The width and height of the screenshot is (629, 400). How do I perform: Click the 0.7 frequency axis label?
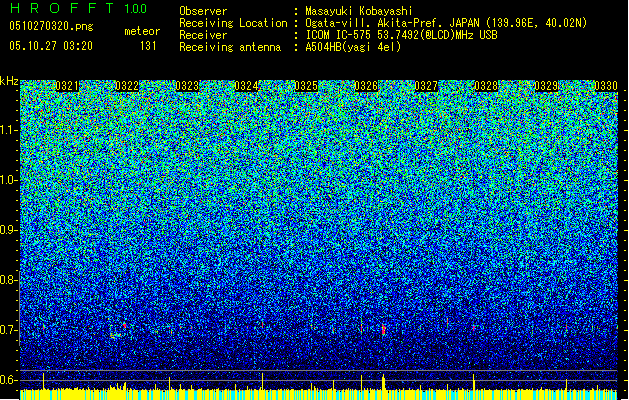coord(9,330)
